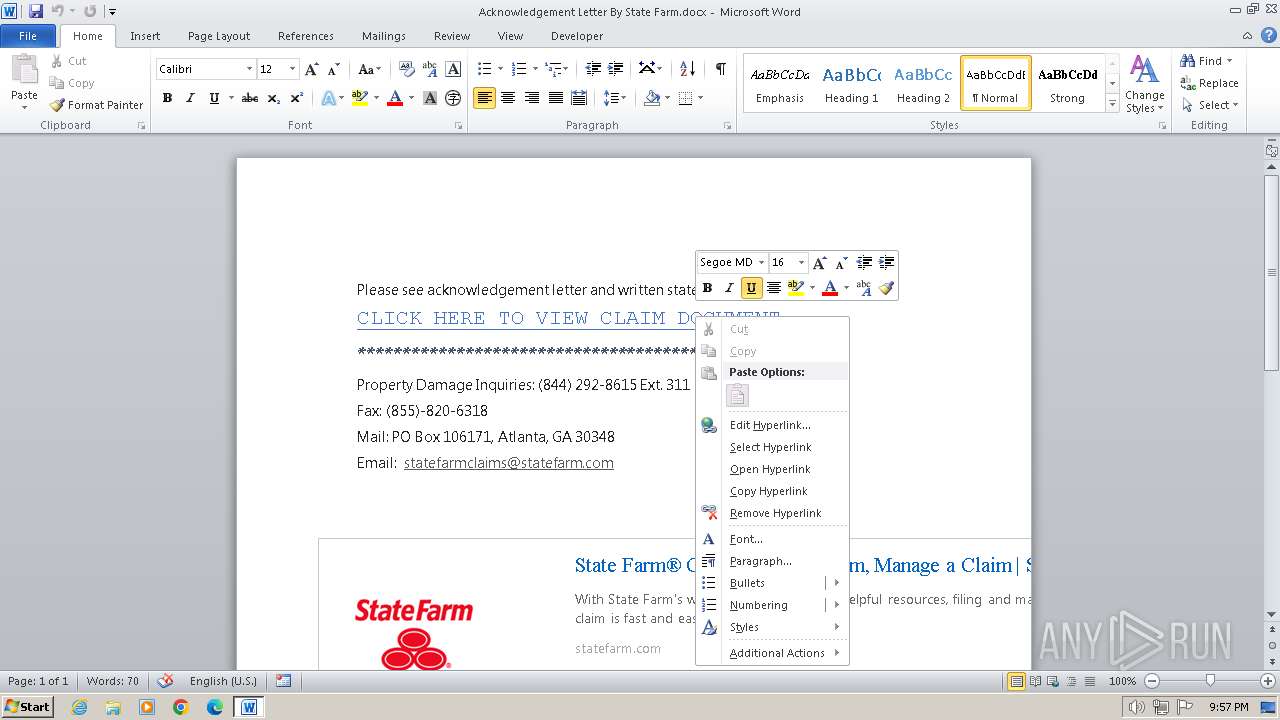
Task: Save the document from the Quick Access Toolbar
Action: pos(36,11)
